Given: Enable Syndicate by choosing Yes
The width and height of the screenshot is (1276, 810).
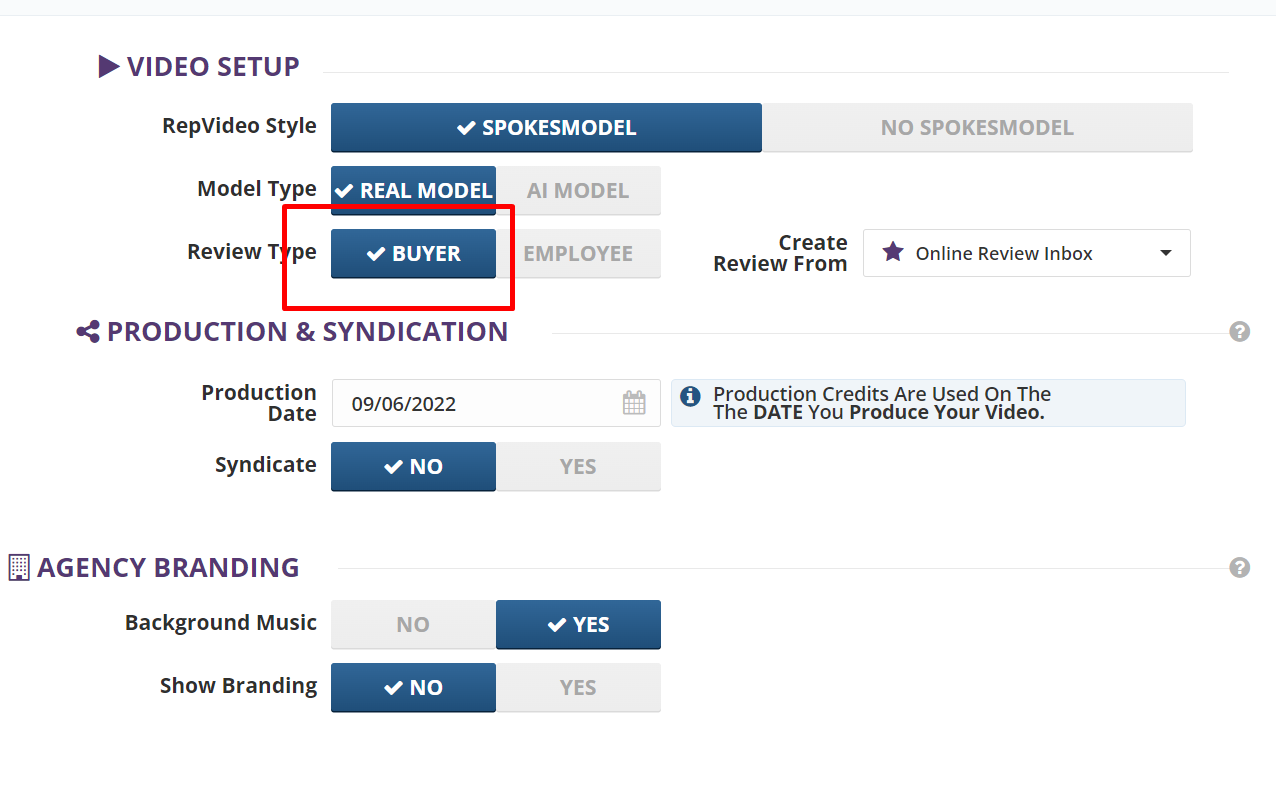Looking at the screenshot, I should pyautogui.click(x=578, y=467).
